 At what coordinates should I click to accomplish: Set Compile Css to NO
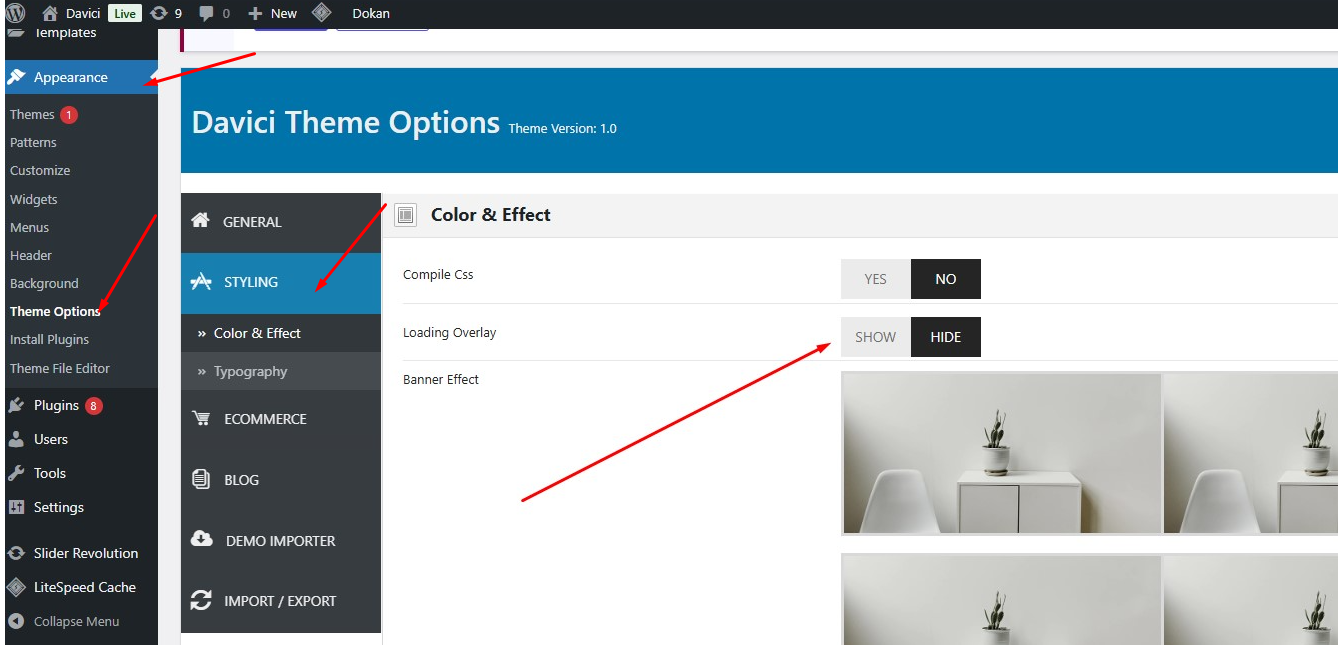[946, 279]
